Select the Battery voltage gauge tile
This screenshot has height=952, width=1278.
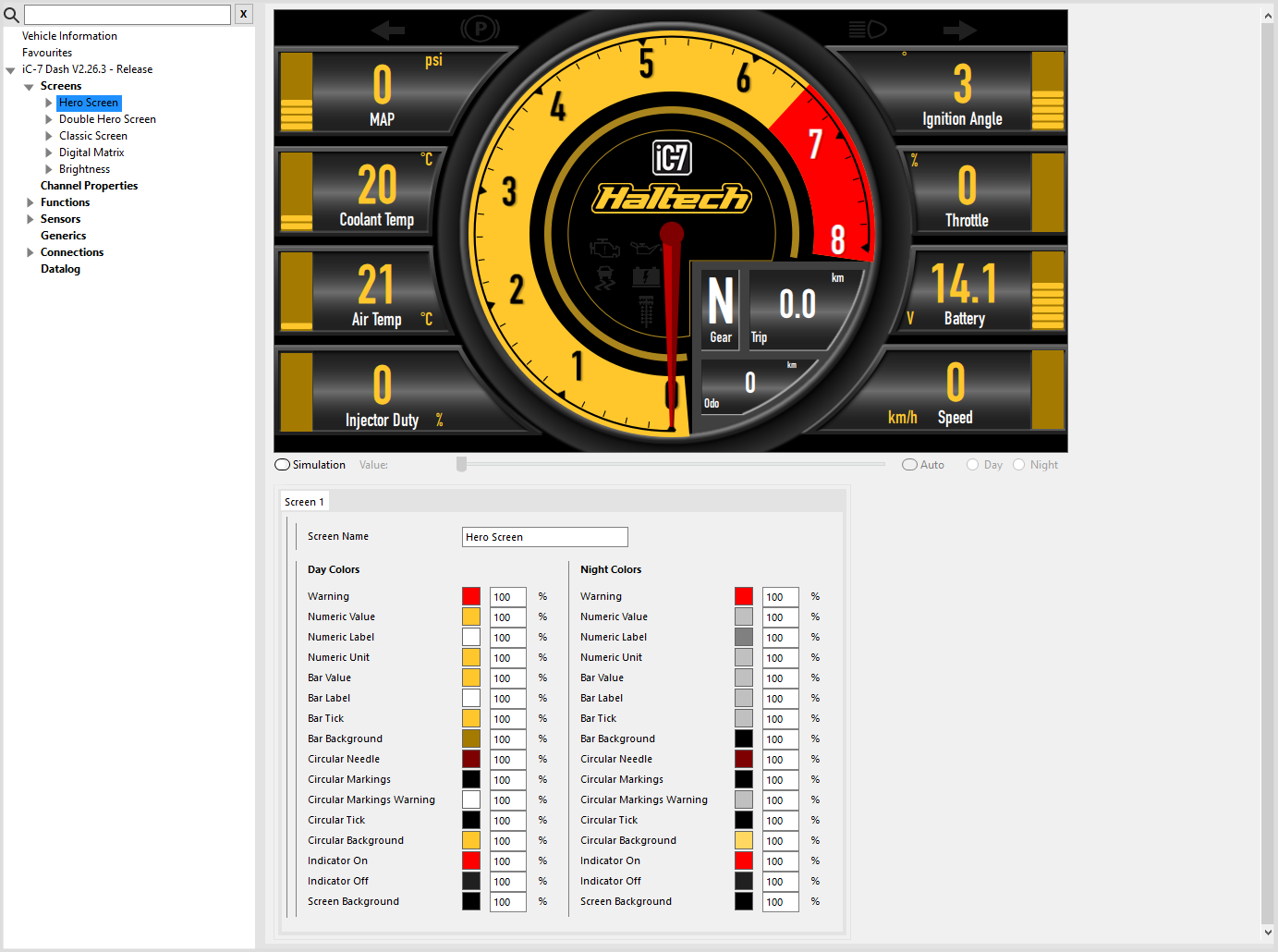click(984, 291)
